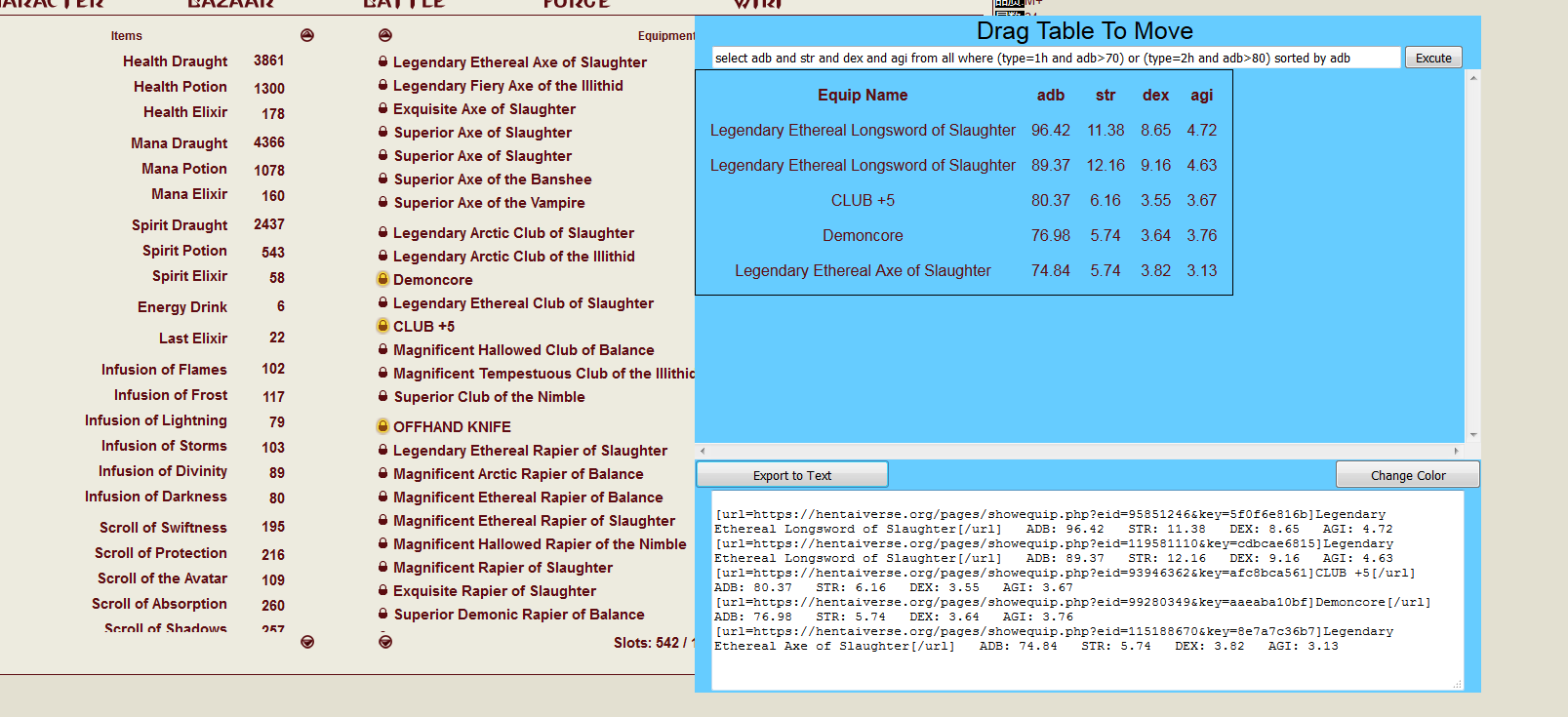Screen dimensions: 1568x717
Task: Toggle lock icon for Superior Axe of the Banshee
Action: (383, 179)
